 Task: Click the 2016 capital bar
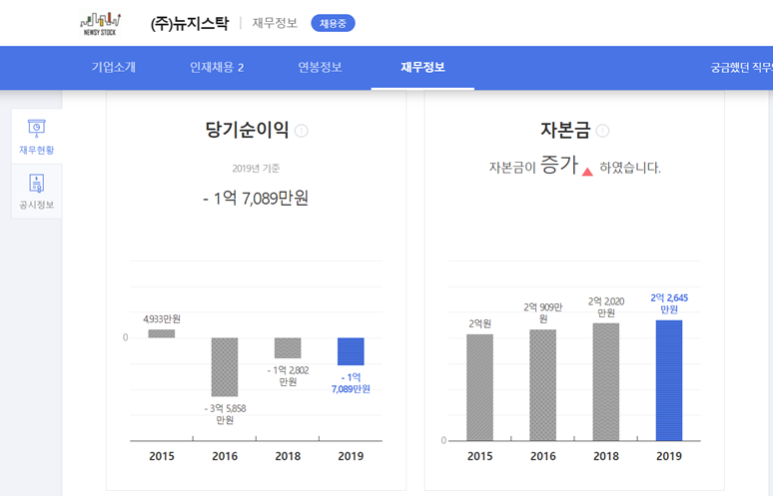(x=542, y=385)
